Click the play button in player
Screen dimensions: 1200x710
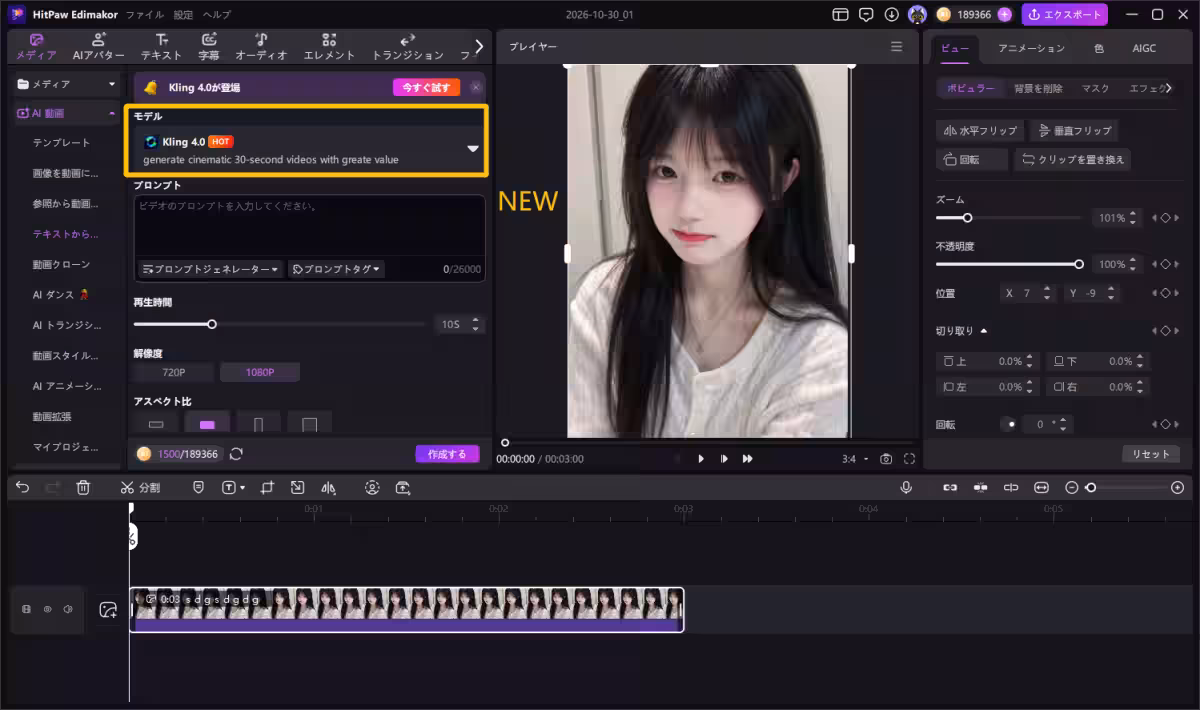tap(701, 459)
